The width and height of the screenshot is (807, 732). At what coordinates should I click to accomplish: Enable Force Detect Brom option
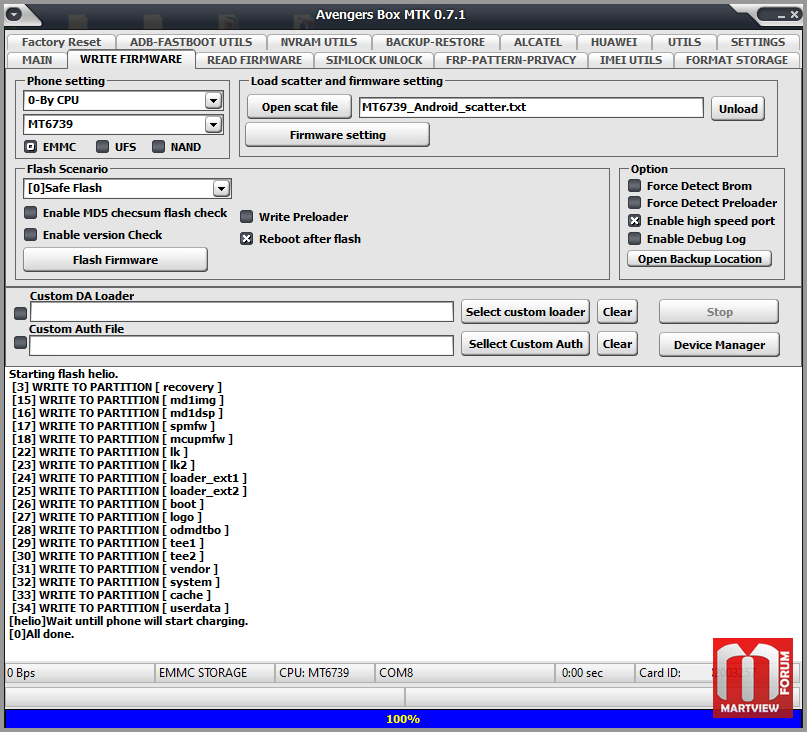pos(635,185)
